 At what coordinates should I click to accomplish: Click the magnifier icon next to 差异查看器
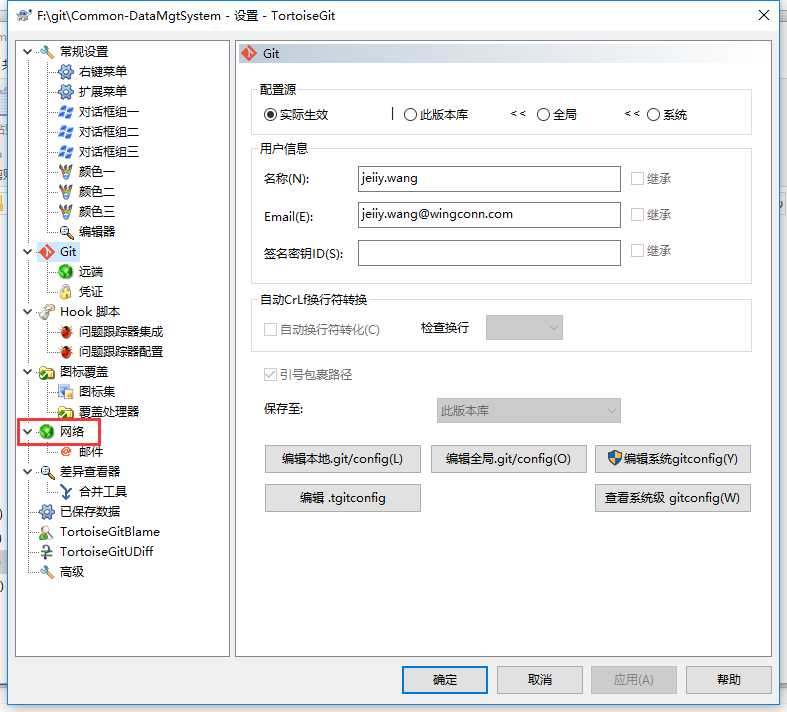tap(47, 472)
